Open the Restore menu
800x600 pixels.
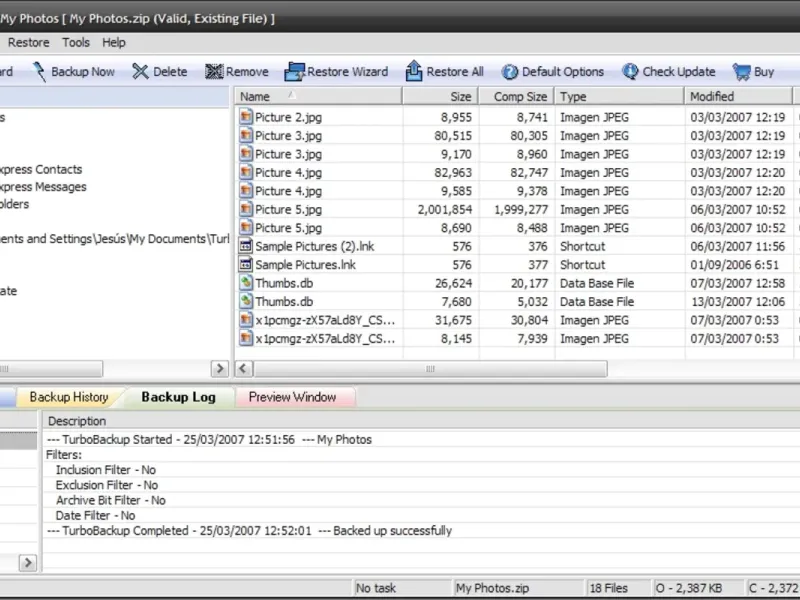click(29, 42)
